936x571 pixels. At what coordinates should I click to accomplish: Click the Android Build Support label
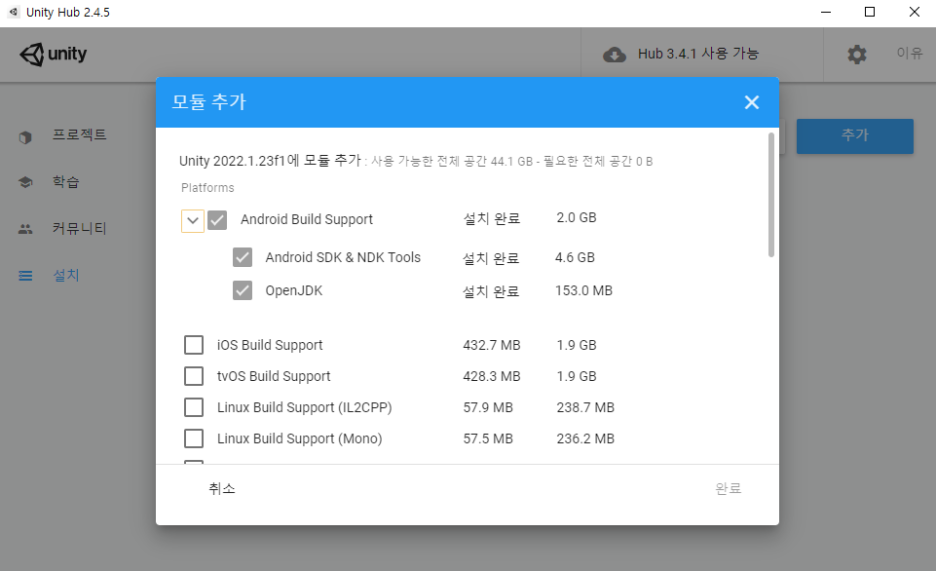307,220
